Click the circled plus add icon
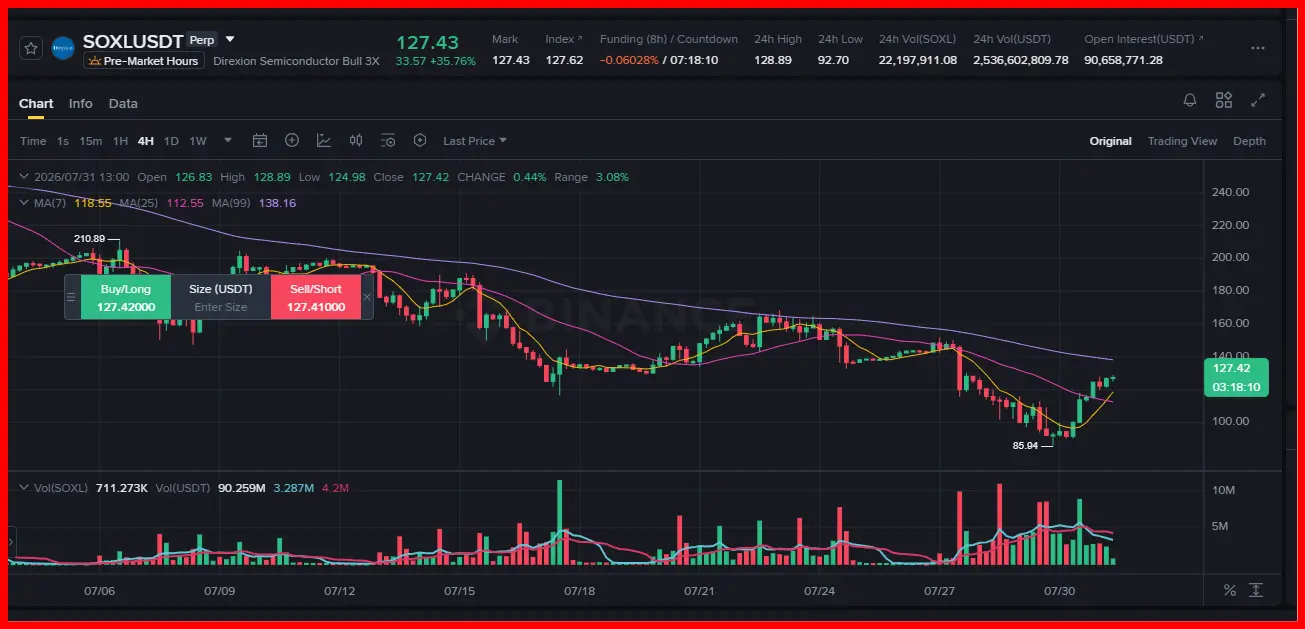This screenshot has height=629, width=1305. [292, 141]
